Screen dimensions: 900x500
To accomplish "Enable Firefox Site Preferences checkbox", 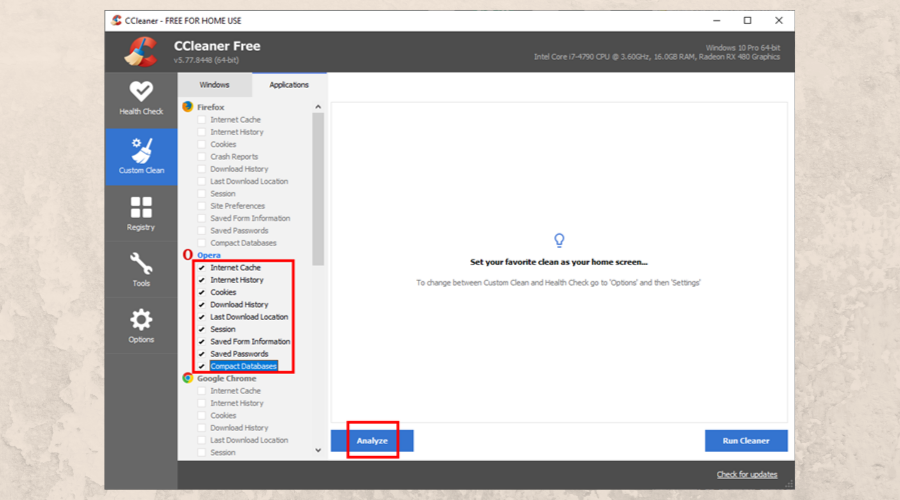I will coord(201,206).
